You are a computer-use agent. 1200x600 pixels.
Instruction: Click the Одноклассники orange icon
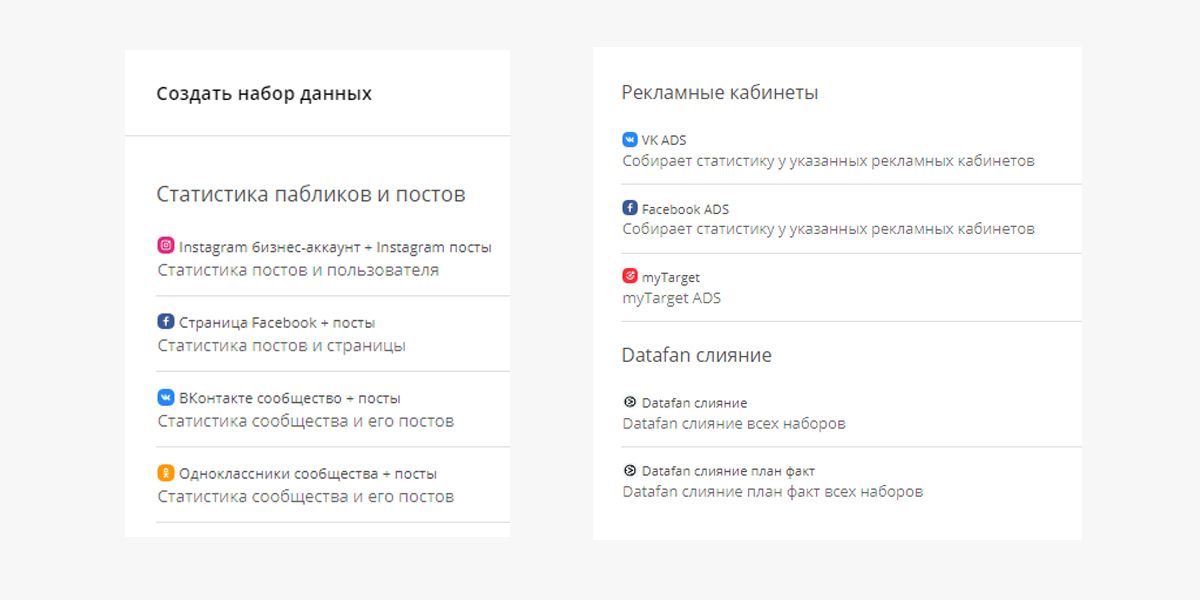coord(166,473)
